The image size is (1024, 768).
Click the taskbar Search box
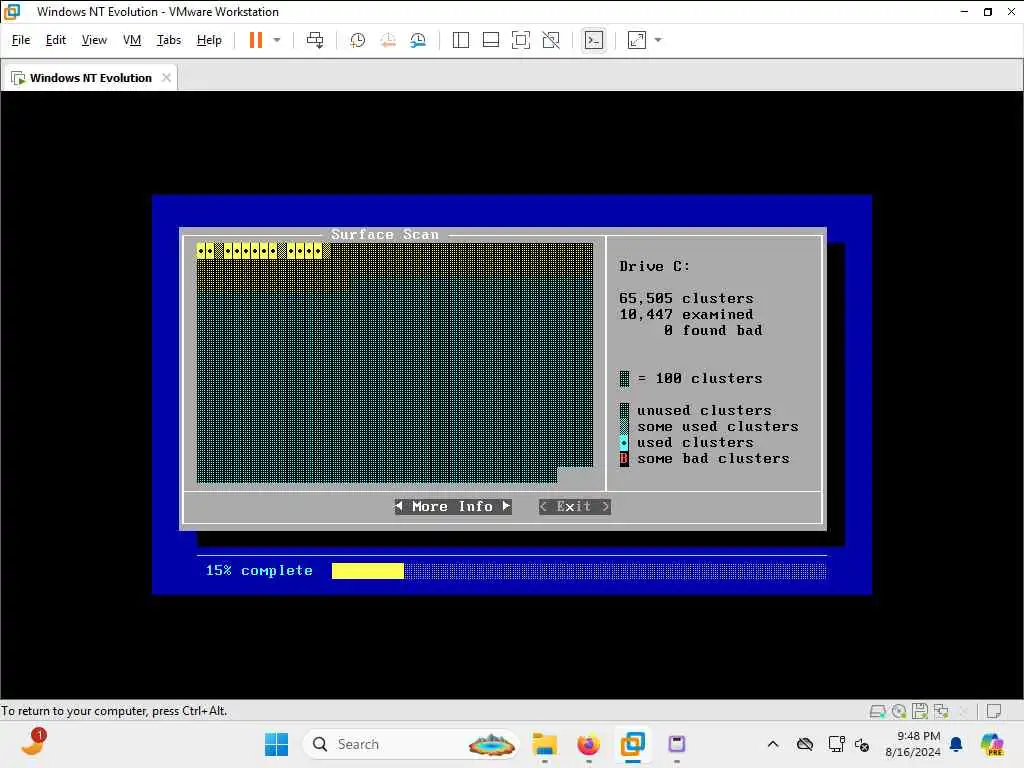tap(410, 744)
